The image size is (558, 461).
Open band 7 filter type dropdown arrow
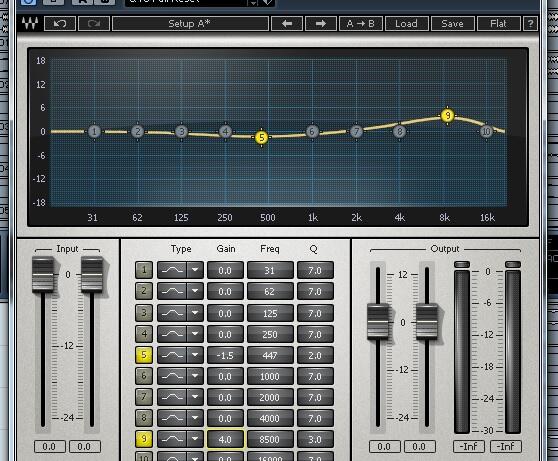click(x=195, y=397)
